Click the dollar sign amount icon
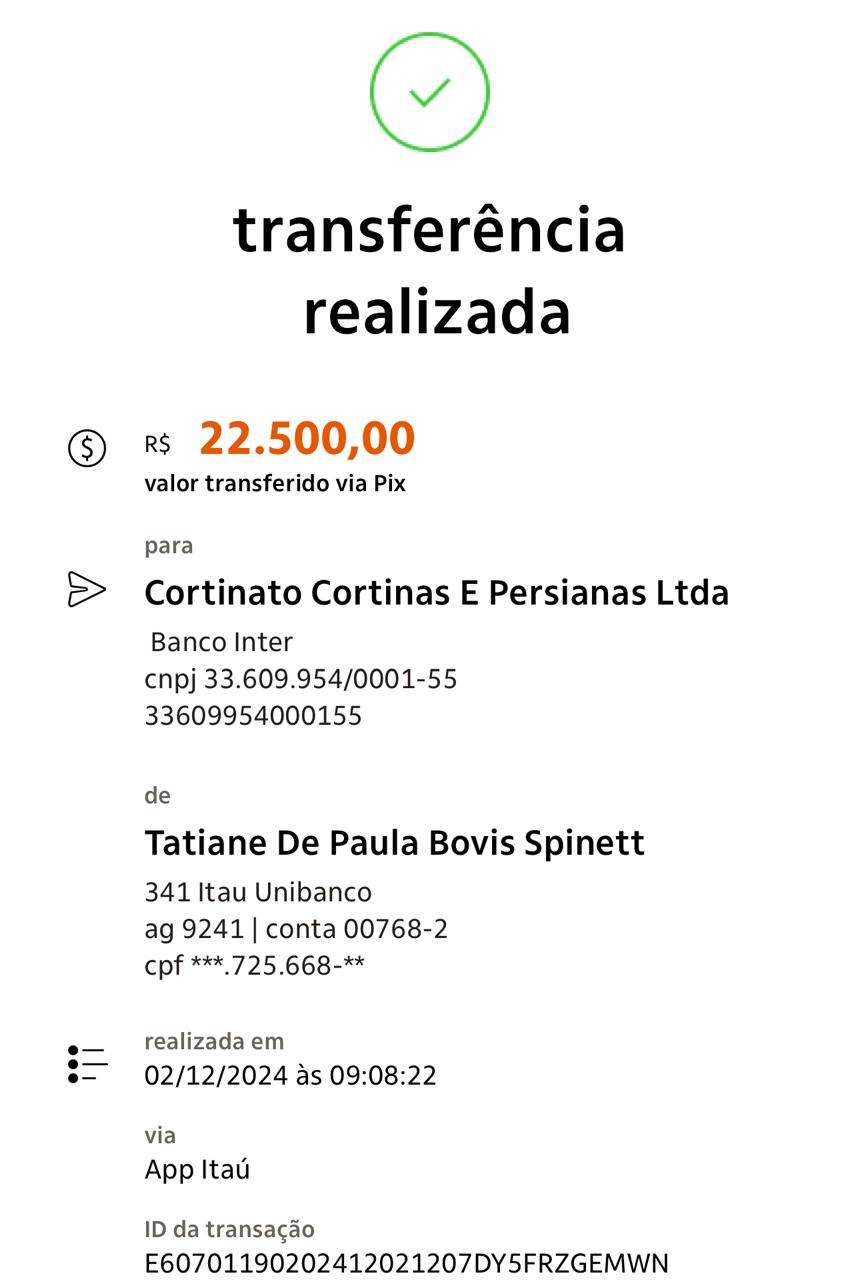This screenshot has height=1280, width=860. 87,447
